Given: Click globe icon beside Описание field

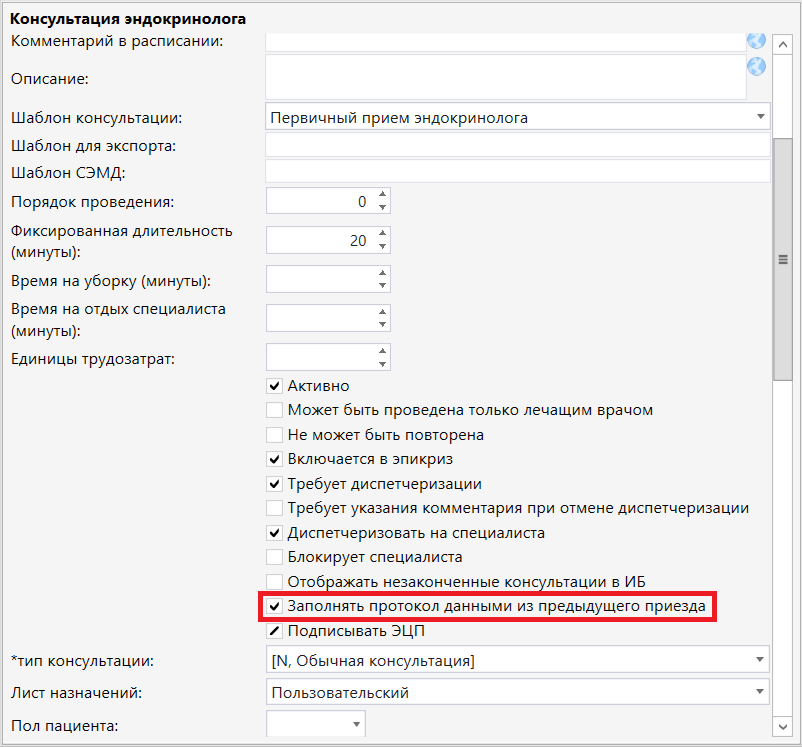Looking at the screenshot, I should 756,66.
